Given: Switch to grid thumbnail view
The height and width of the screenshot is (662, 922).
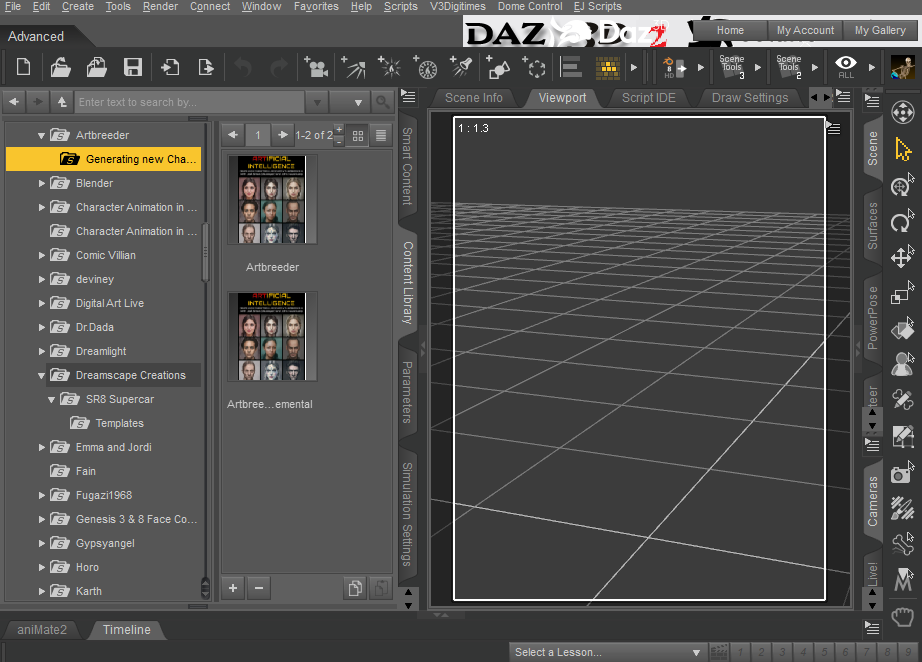Looking at the screenshot, I should 358,136.
